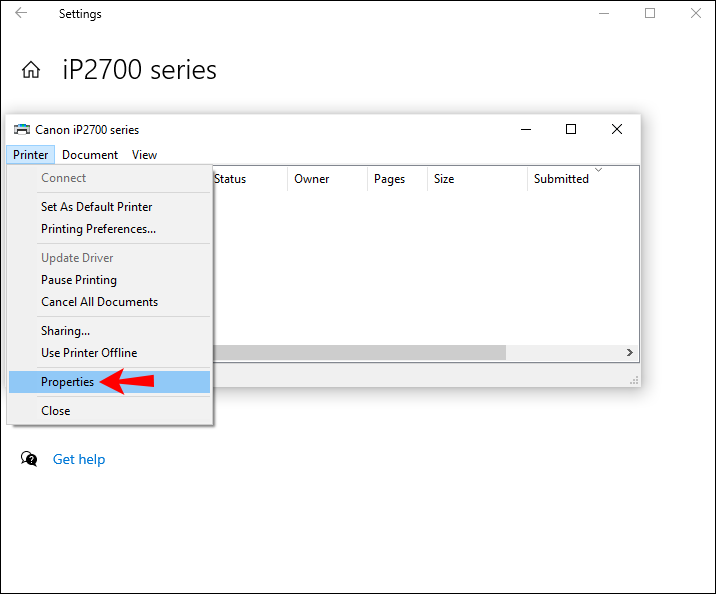Click the queue horizontal scrollbar thumb

359,352
